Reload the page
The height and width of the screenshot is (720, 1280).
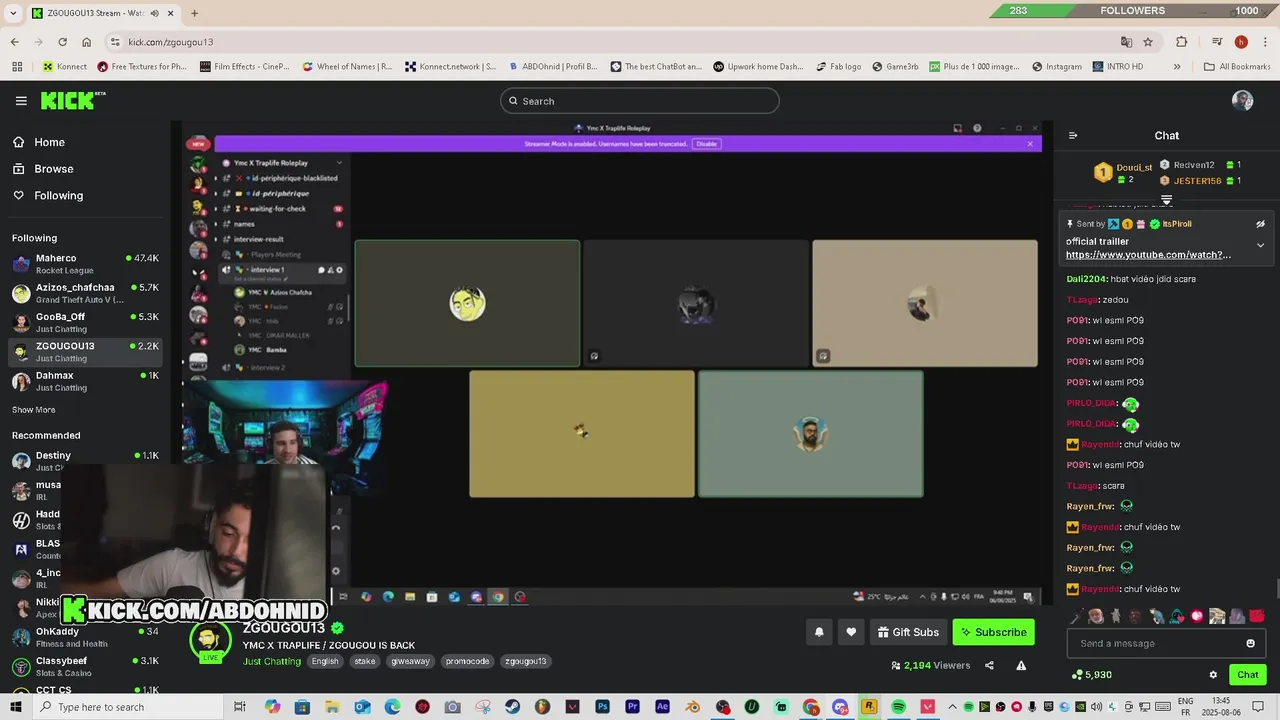click(62, 42)
